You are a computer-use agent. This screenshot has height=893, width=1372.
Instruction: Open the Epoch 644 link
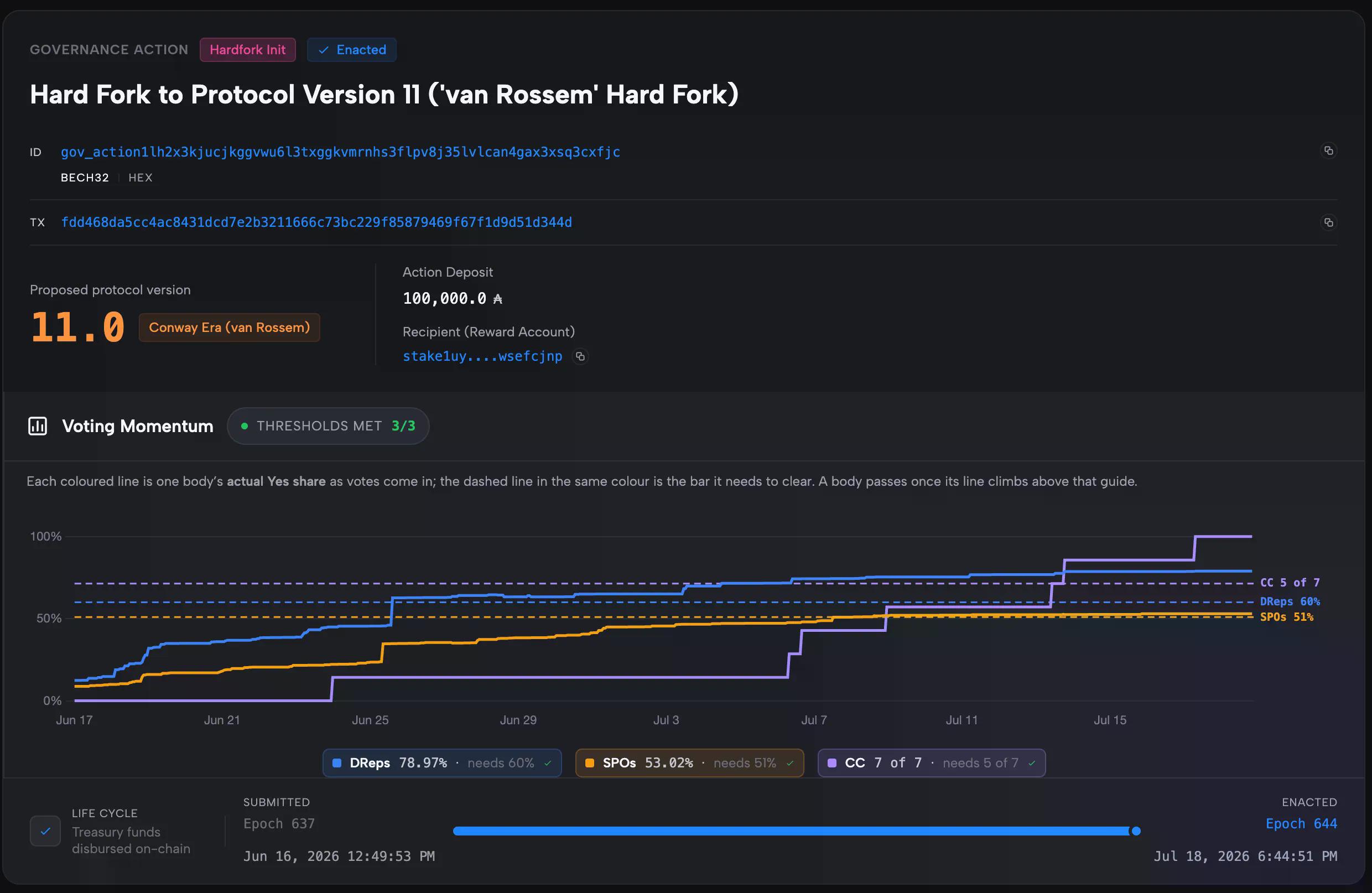(x=1301, y=823)
